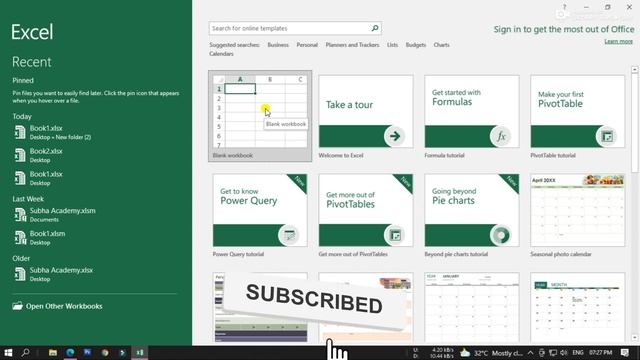Image resolution: width=640 pixels, height=360 pixels.
Task: Open the Take a tour template
Action: [366, 111]
